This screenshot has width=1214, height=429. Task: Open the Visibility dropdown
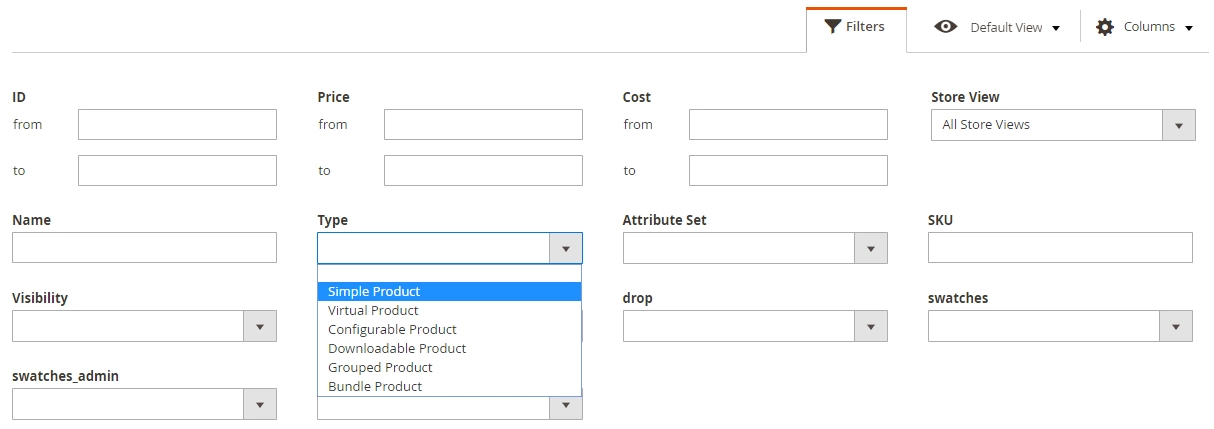pos(144,326)
